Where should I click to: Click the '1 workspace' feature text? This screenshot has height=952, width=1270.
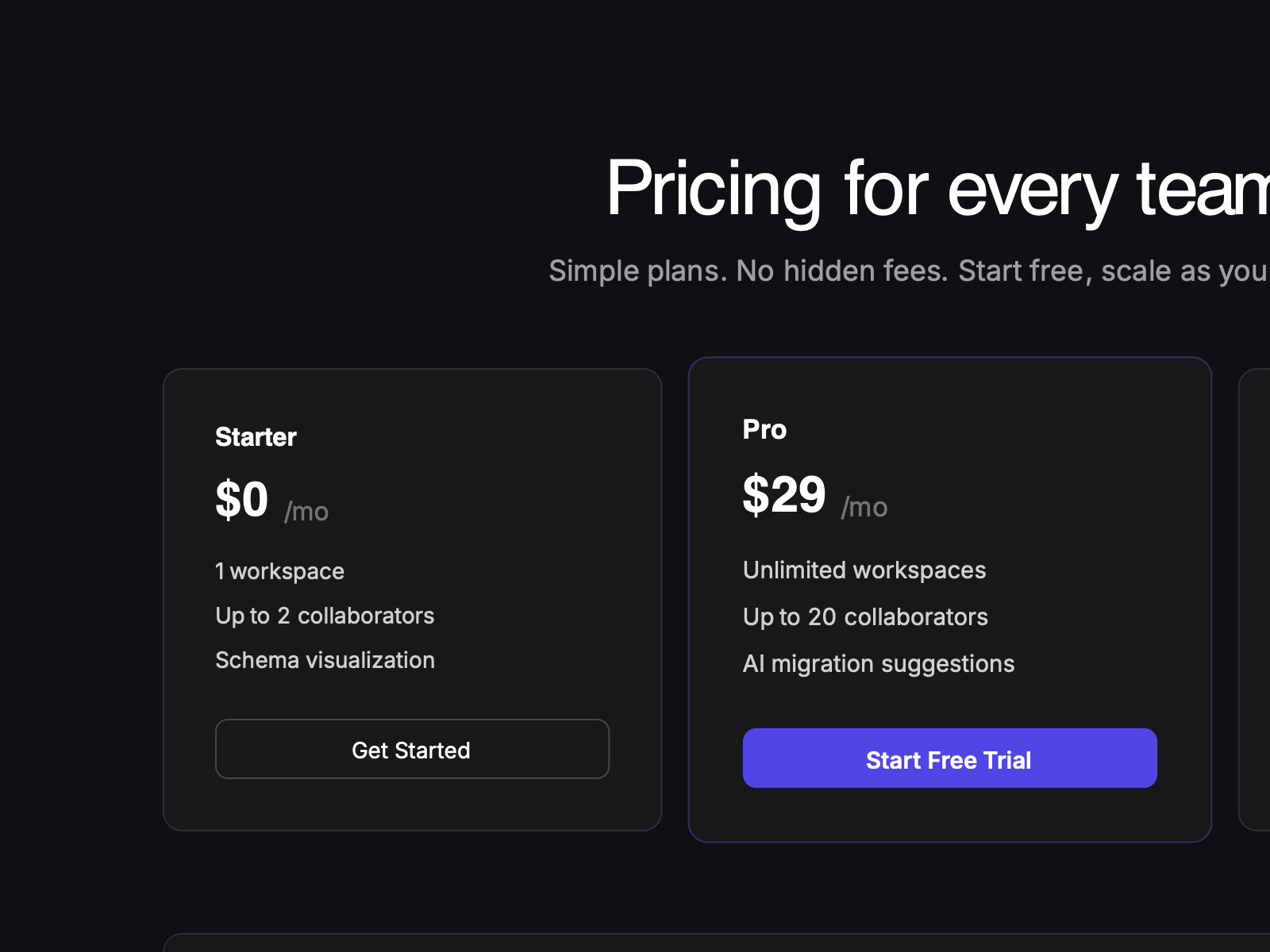(x=279, y=570)
